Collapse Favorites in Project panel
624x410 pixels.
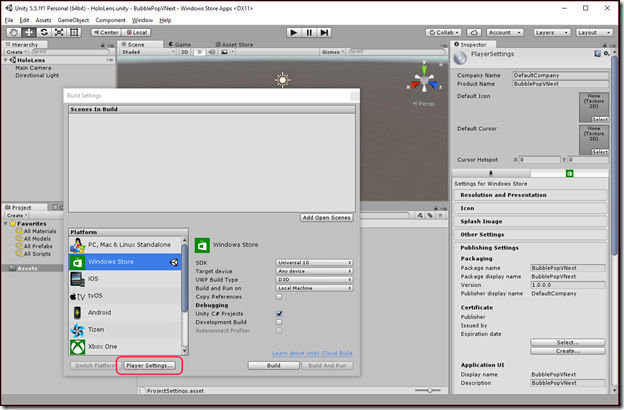(6, 224)
